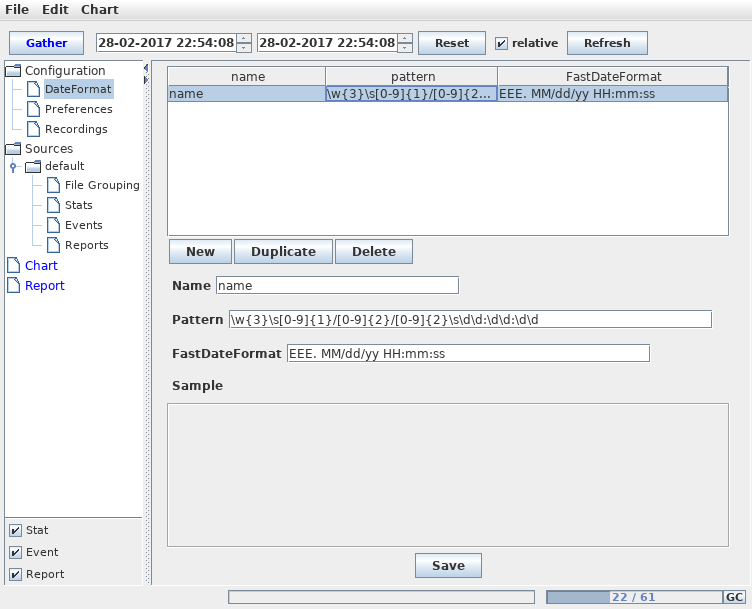Image resolution: width=752 pixels, height=609 pixels.
Task: Open the Chart tree node
Action: 41,265
